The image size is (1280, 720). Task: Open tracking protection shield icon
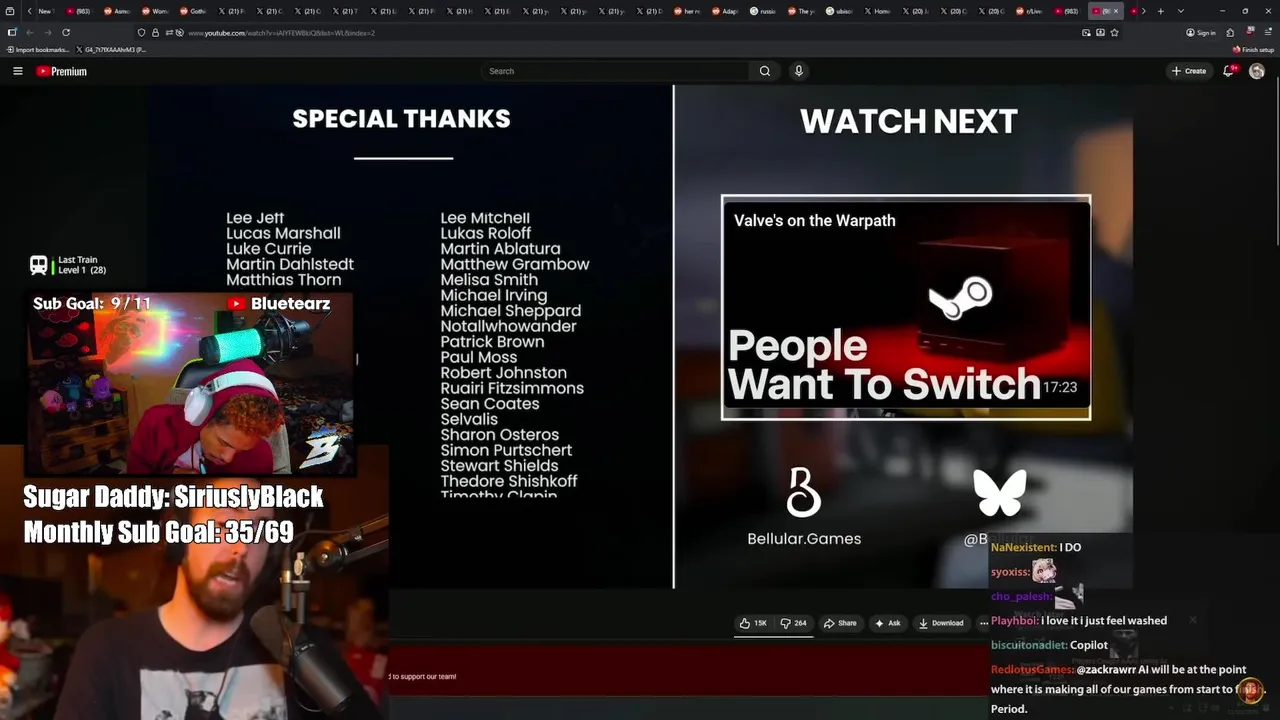click(x=141, y=32)
